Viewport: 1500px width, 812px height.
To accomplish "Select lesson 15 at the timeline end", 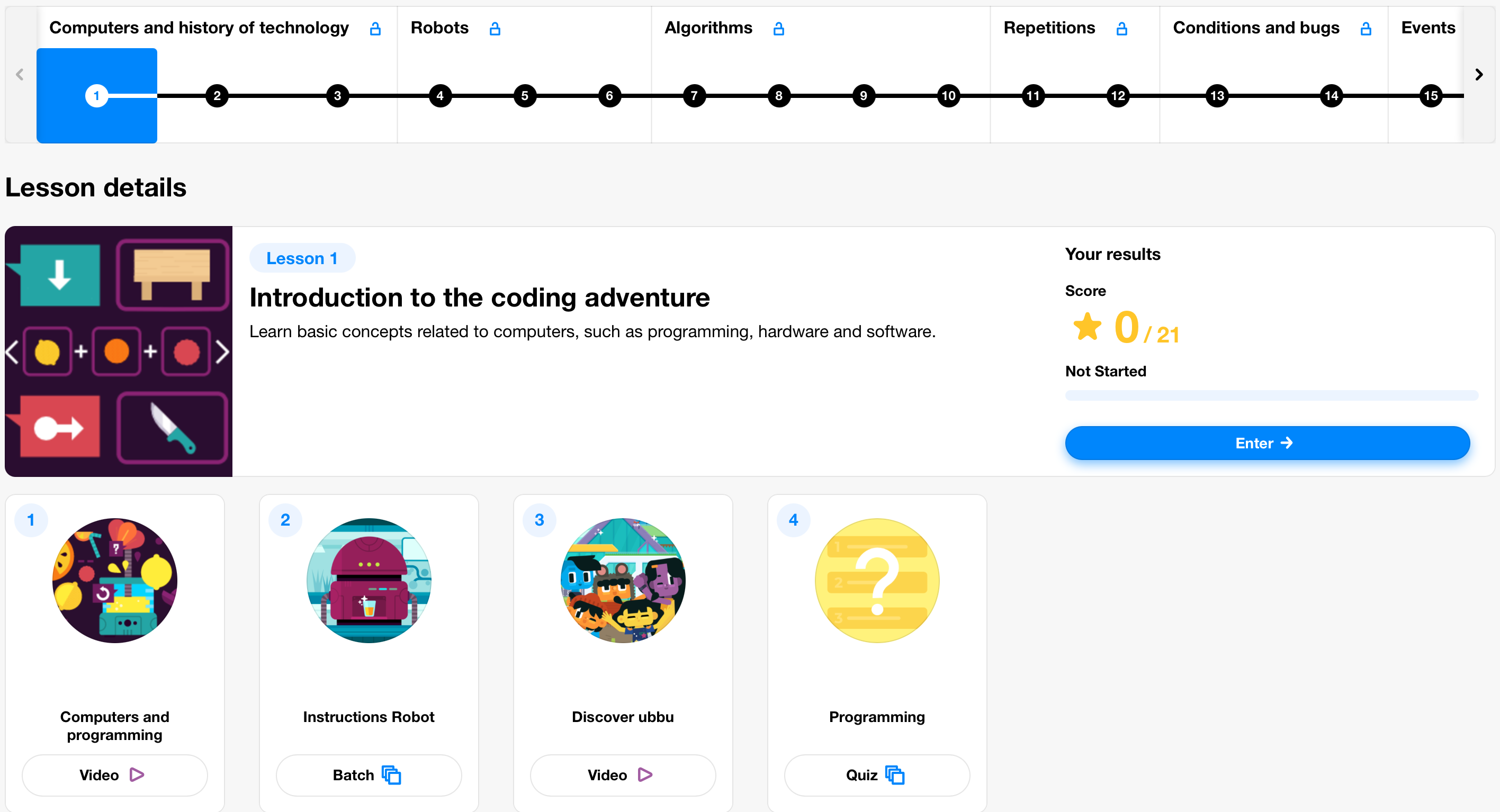I will pos(1432,95).
